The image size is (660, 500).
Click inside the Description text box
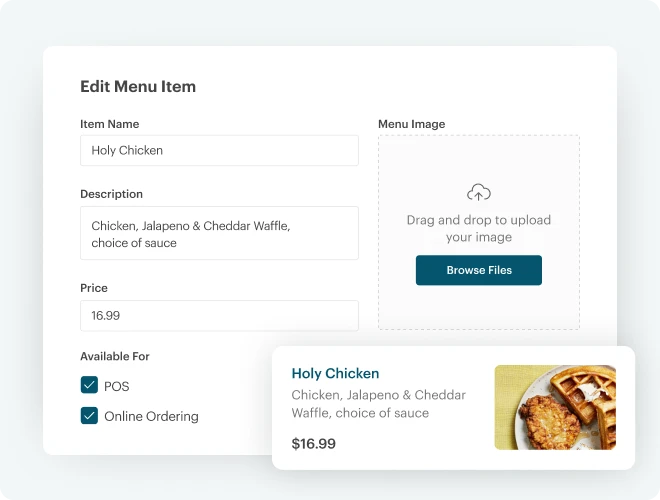[x=219, y=233]
